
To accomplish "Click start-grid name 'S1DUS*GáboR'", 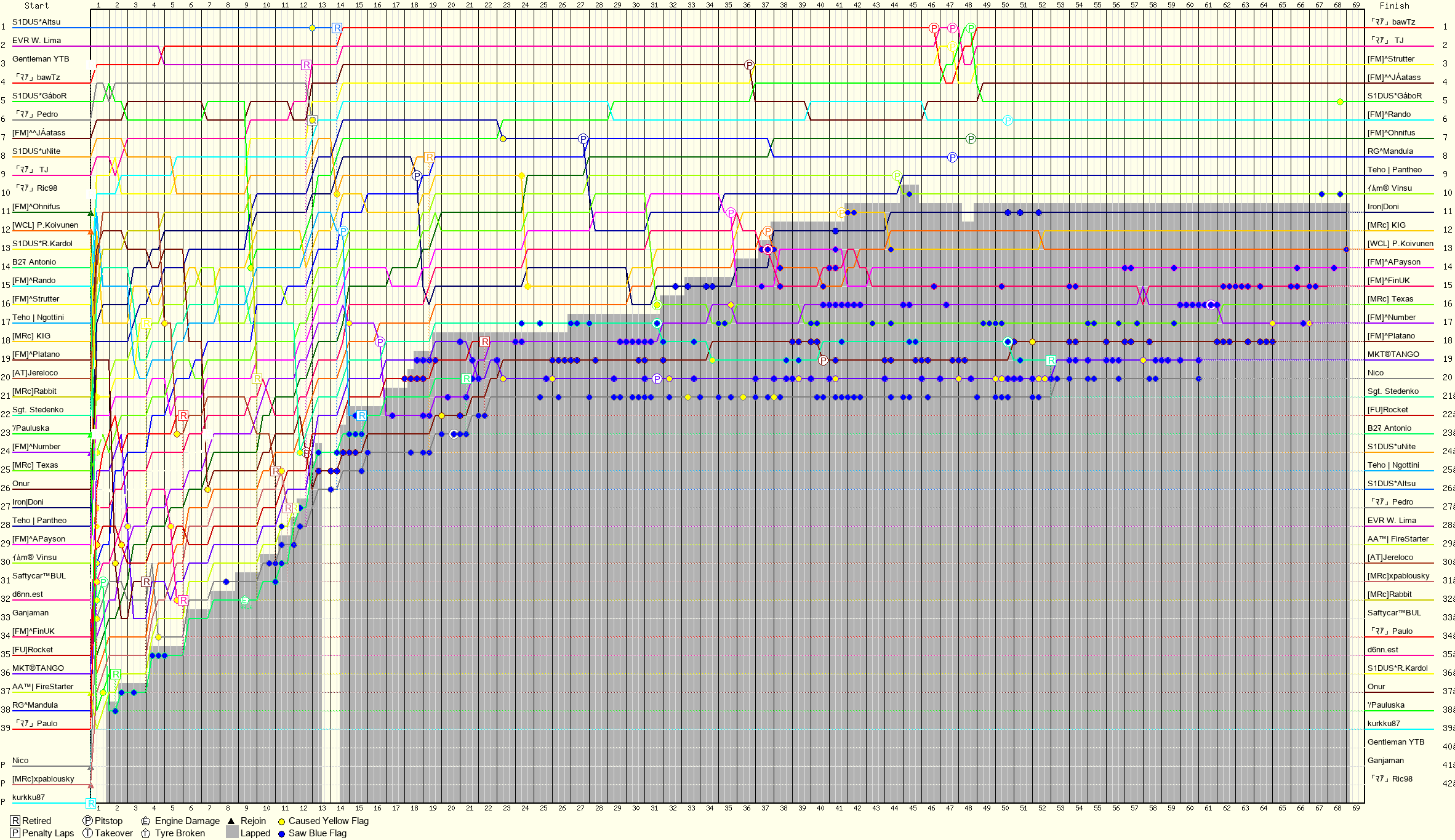I will pyautogui.click(x=39, y=95).
